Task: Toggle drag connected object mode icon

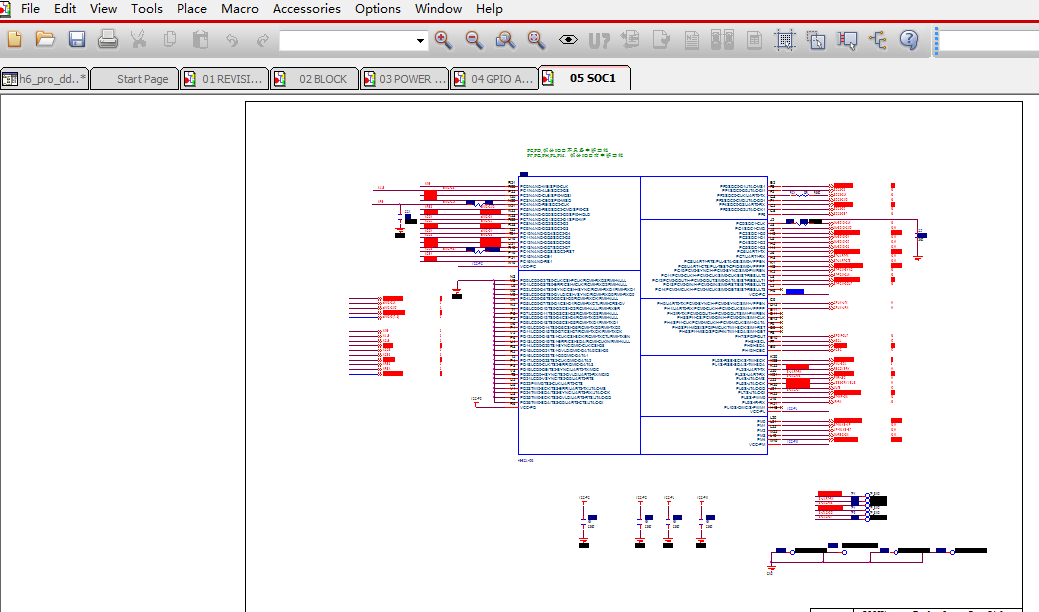Action: pos(847,40)
